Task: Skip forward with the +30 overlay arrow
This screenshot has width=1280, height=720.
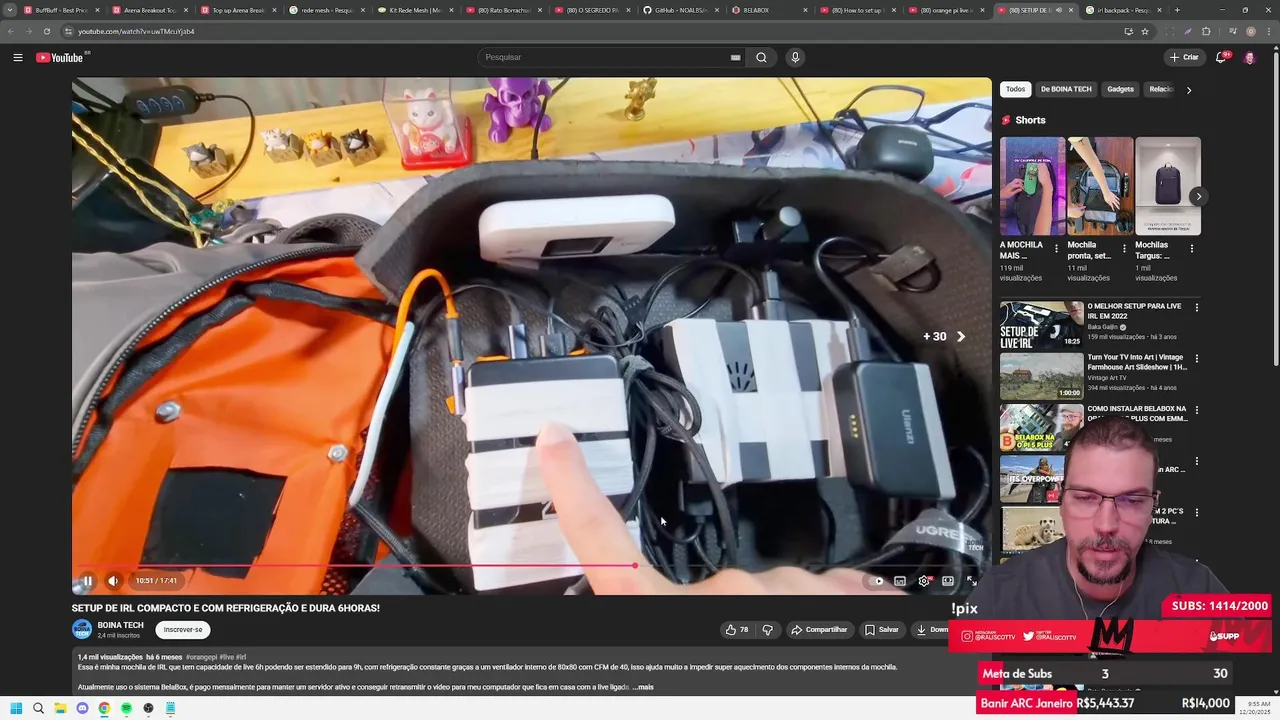Action: [x=961, y=337]
